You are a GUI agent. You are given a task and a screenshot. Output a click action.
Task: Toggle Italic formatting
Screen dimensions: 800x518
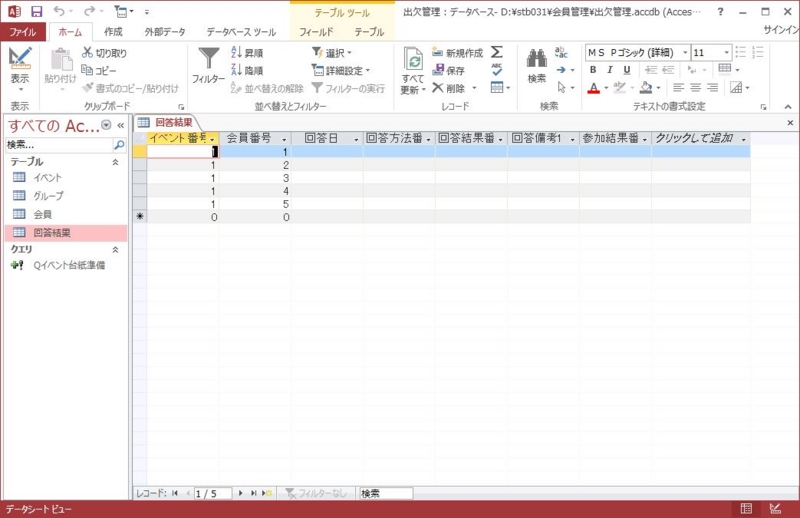[x=610, y=69]
